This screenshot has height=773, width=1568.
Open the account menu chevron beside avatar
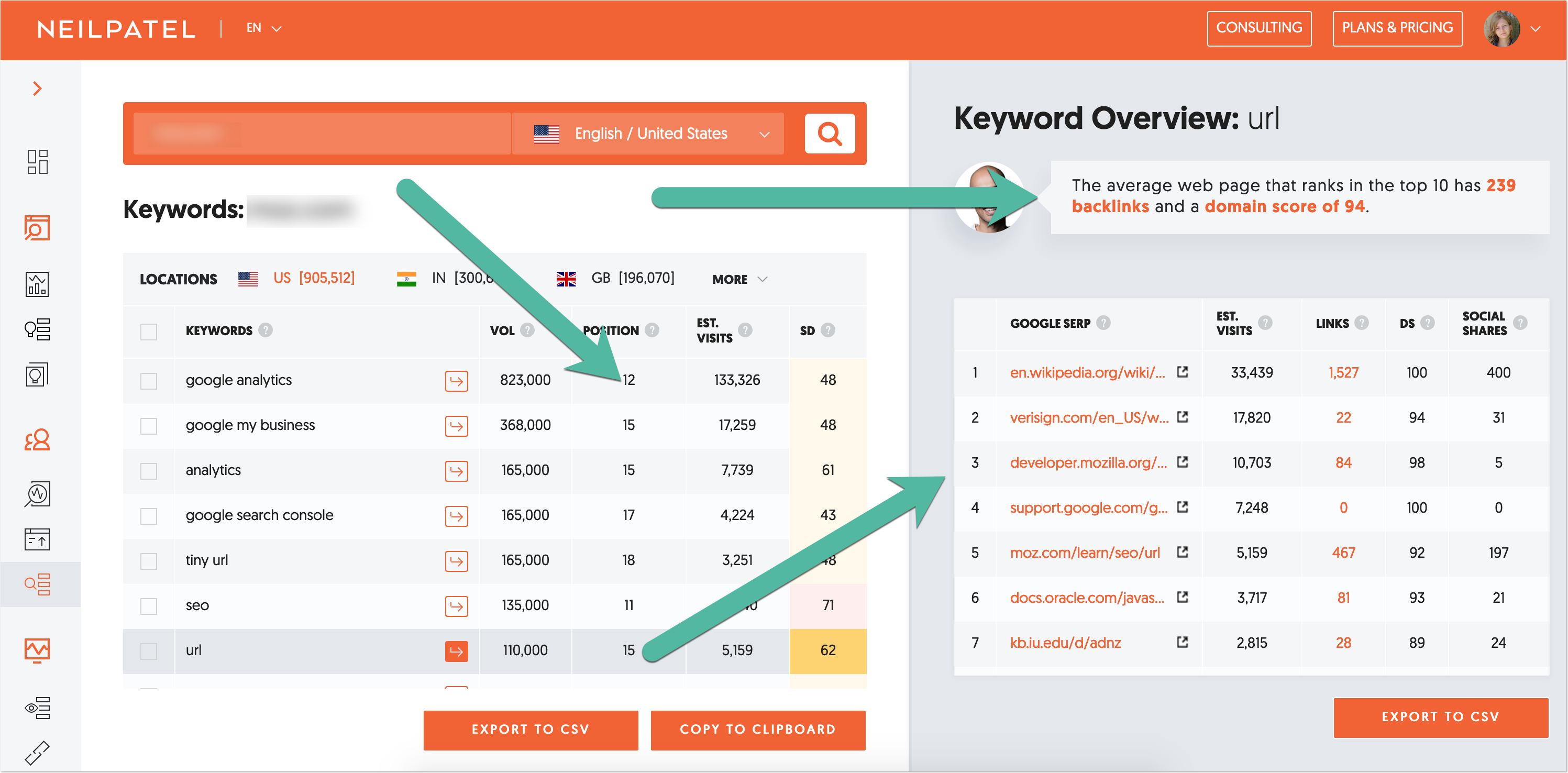1537,29
